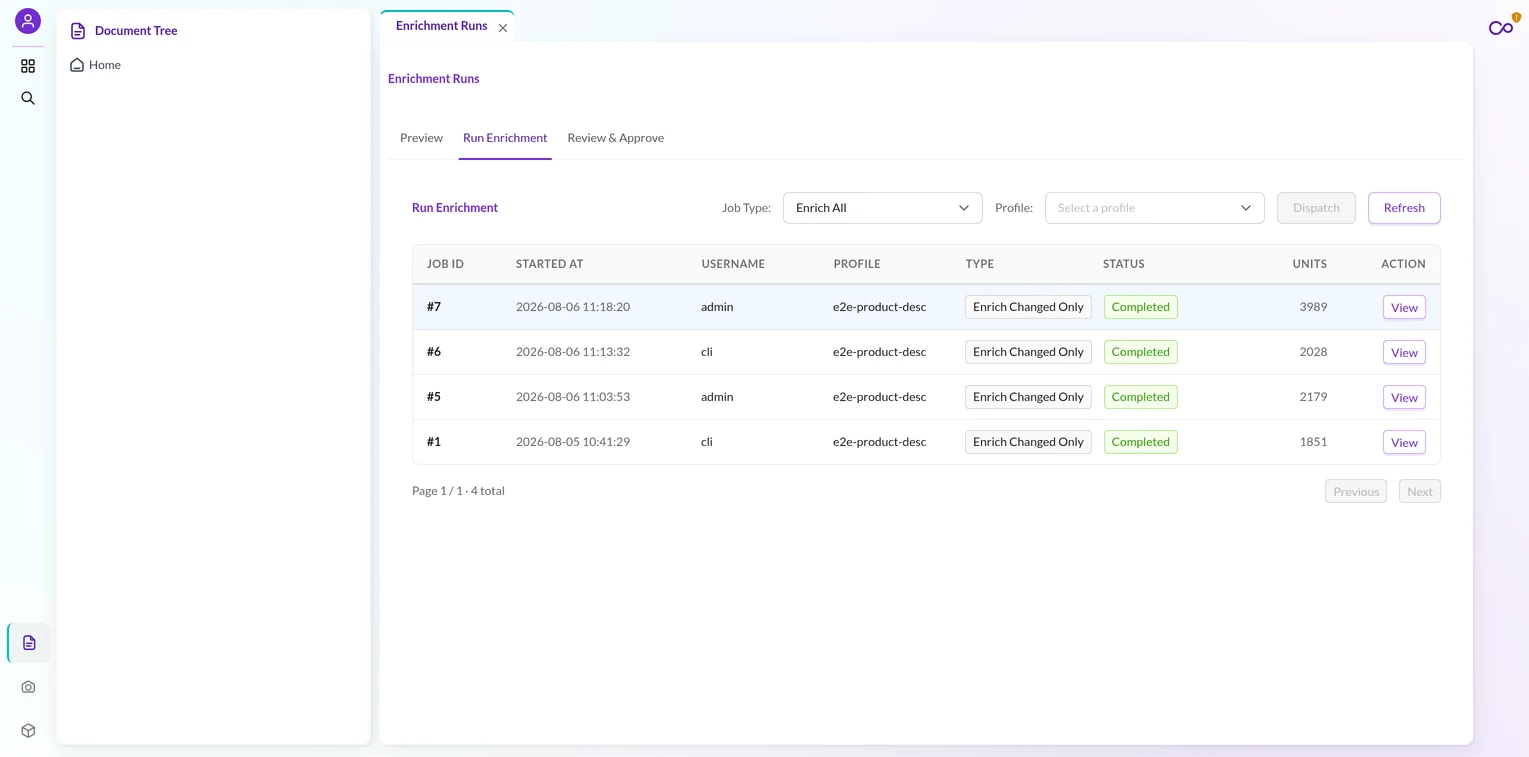Click the TYPE column header

[x=979, y=264]
